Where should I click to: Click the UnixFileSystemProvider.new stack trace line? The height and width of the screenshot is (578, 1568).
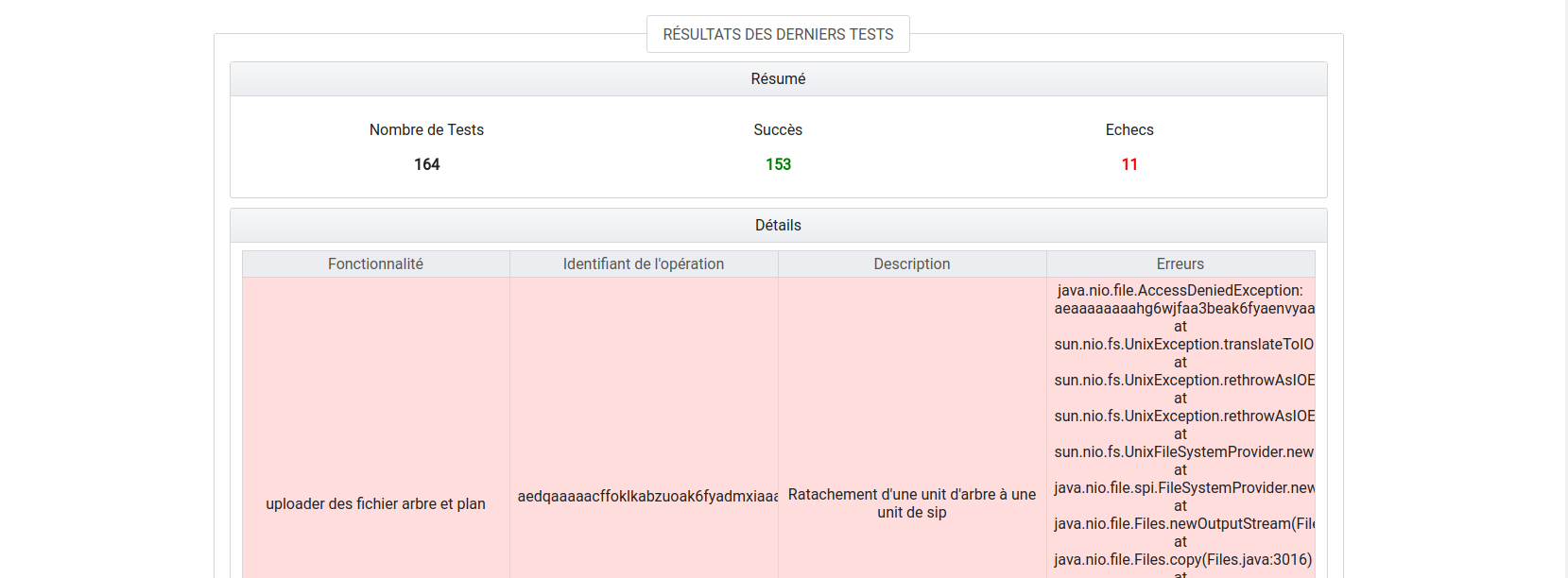point(1184,452)
